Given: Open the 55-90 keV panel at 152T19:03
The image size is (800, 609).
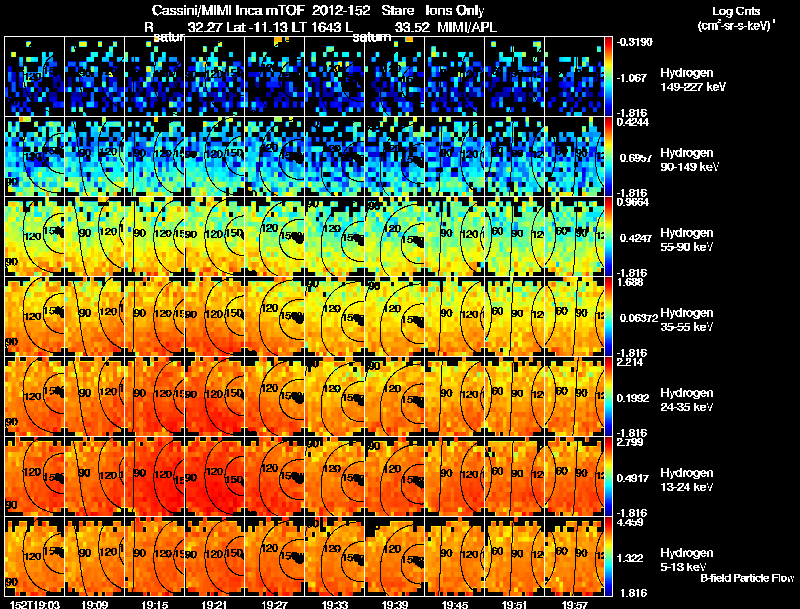Looking at the screenshot, I should point(35,237).
